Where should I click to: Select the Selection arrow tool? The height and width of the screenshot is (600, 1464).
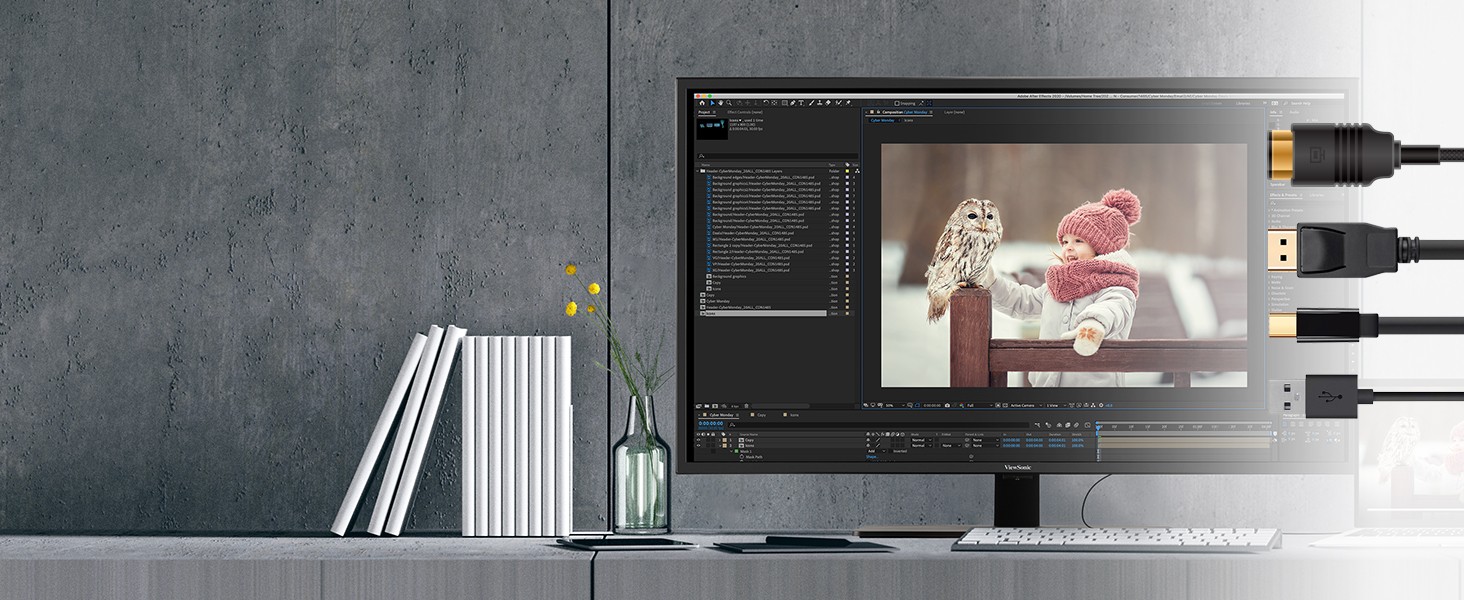712,103
